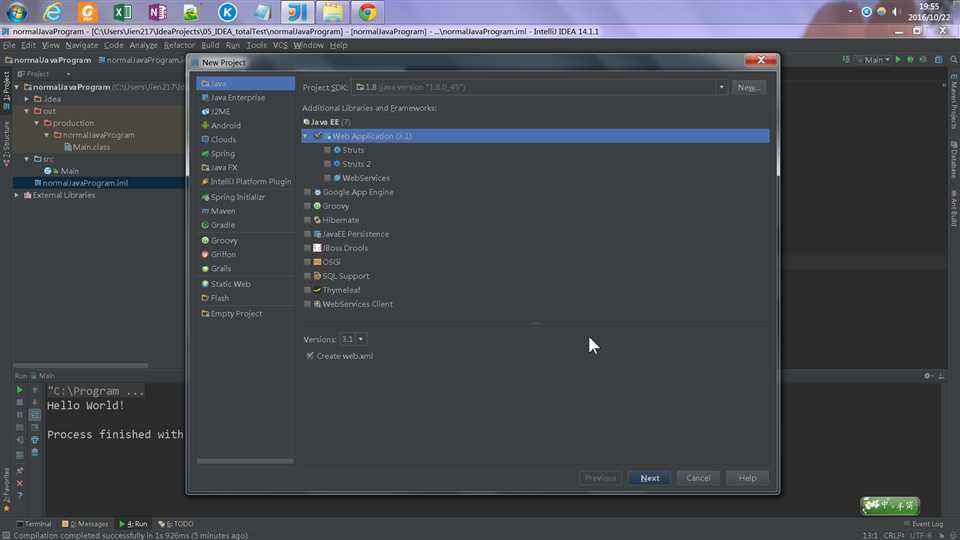Check the Struts 2 framework checkbox
Viewport: 960px width, 540px height.
[328, 164]
